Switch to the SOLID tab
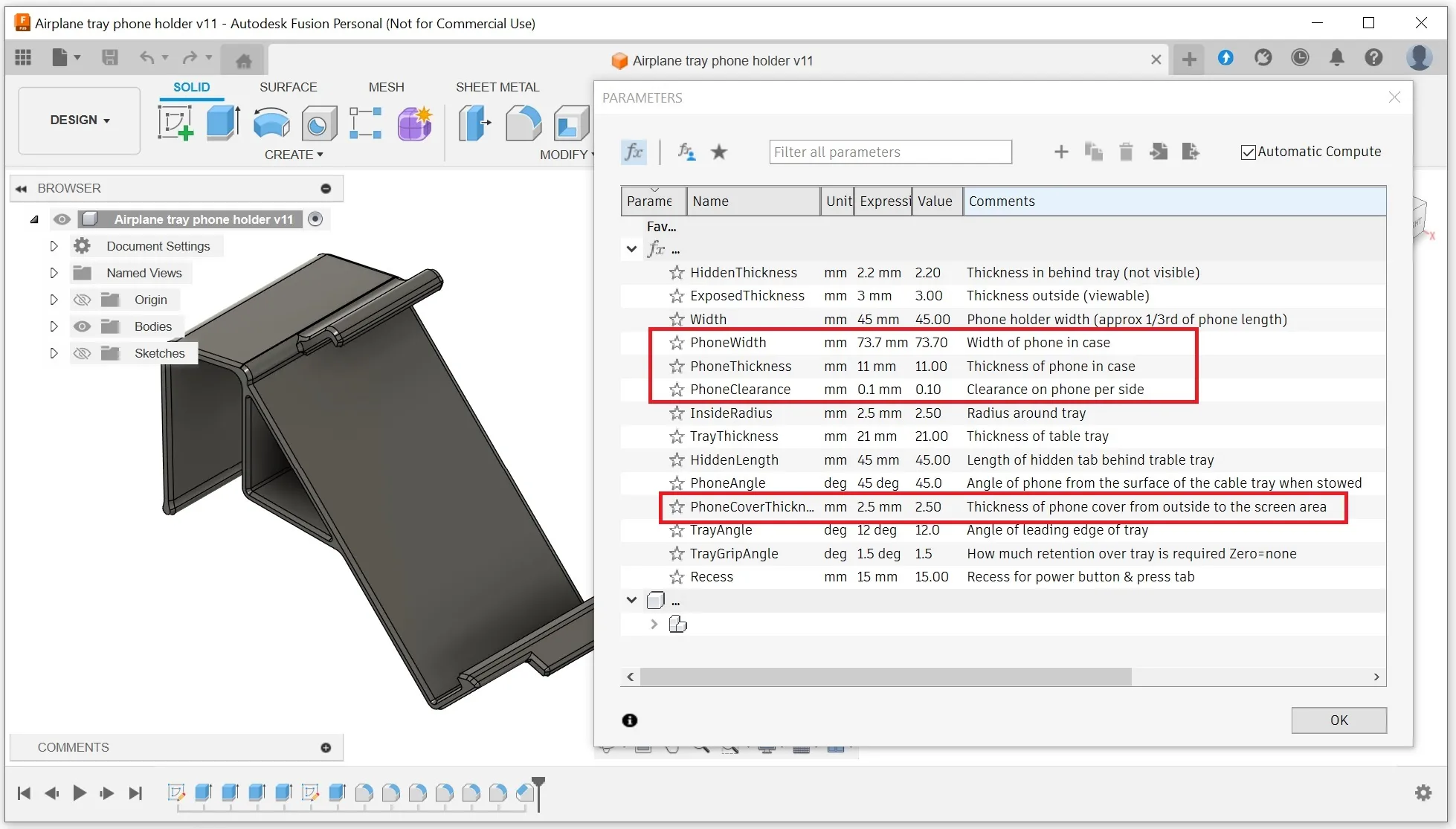The height and width of the screenshot is (829, 1456). click(192, 87)
